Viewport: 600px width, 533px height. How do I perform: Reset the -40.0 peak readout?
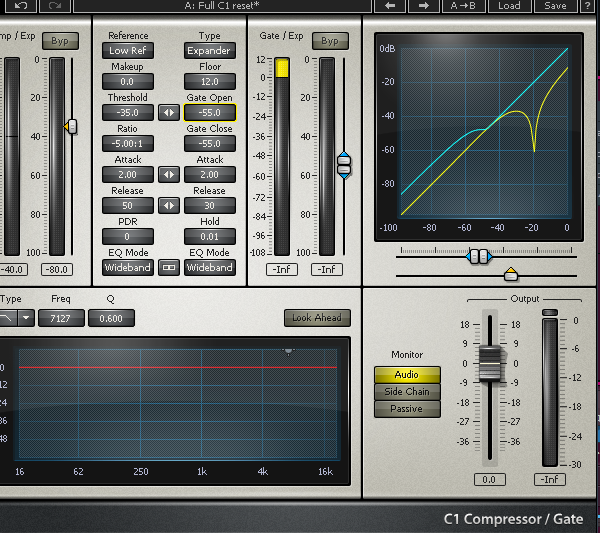pyautogui.click(x=13, y=269)
